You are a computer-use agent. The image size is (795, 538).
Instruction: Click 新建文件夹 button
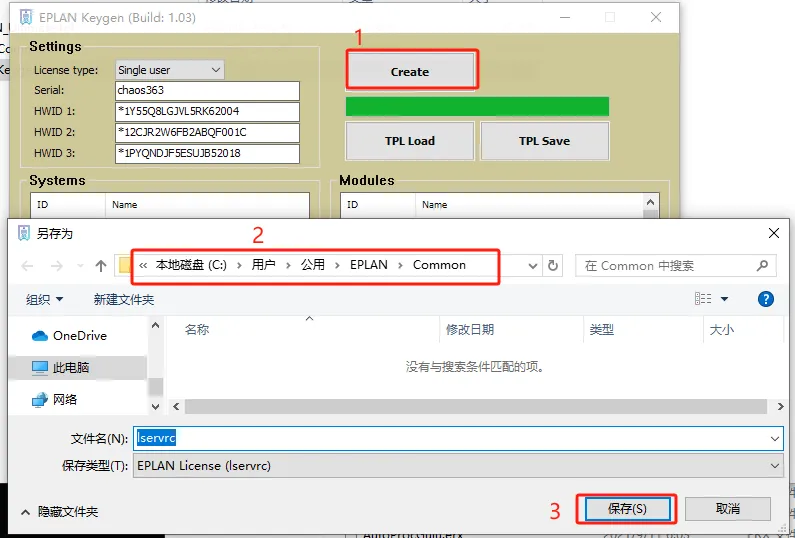124,299
